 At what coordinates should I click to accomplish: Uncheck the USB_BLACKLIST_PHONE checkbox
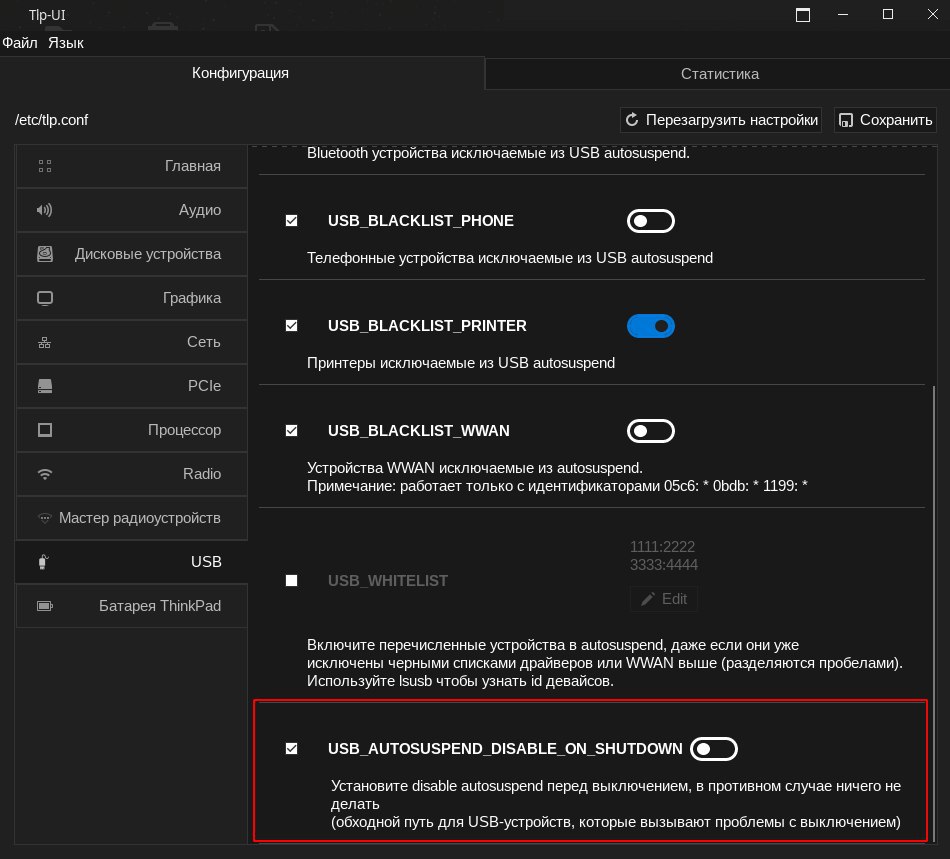[291, 221]
